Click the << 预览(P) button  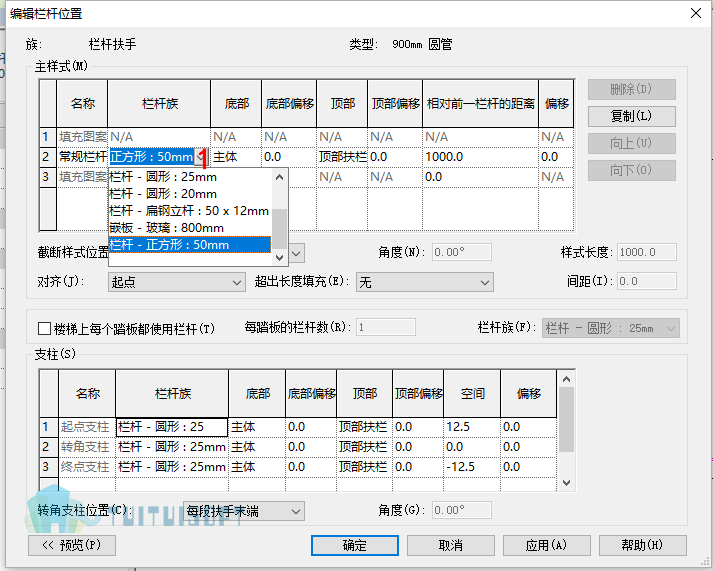click(72, 545)
